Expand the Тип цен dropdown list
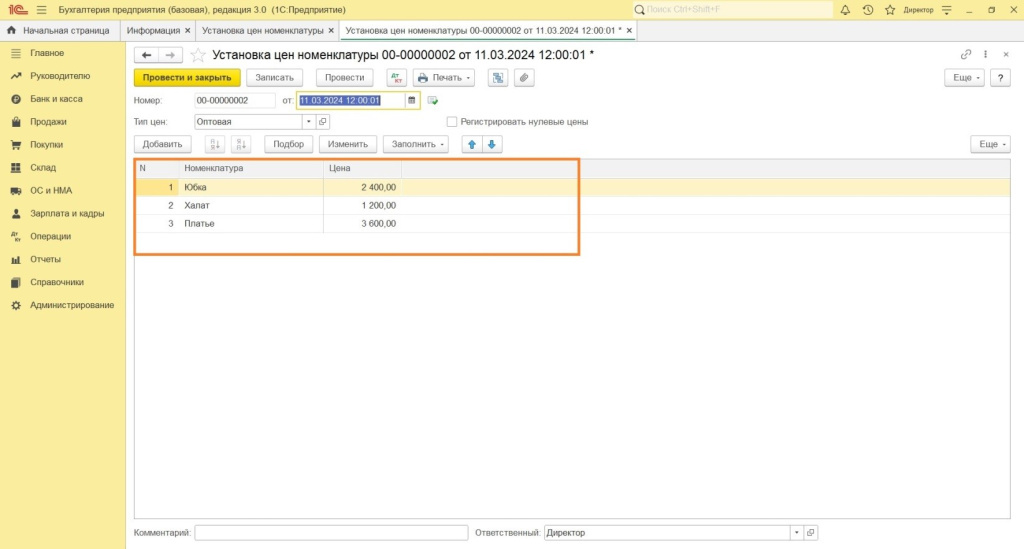Image resolution: width=1024 pixels, height=549 pixels. pos(309,122)
